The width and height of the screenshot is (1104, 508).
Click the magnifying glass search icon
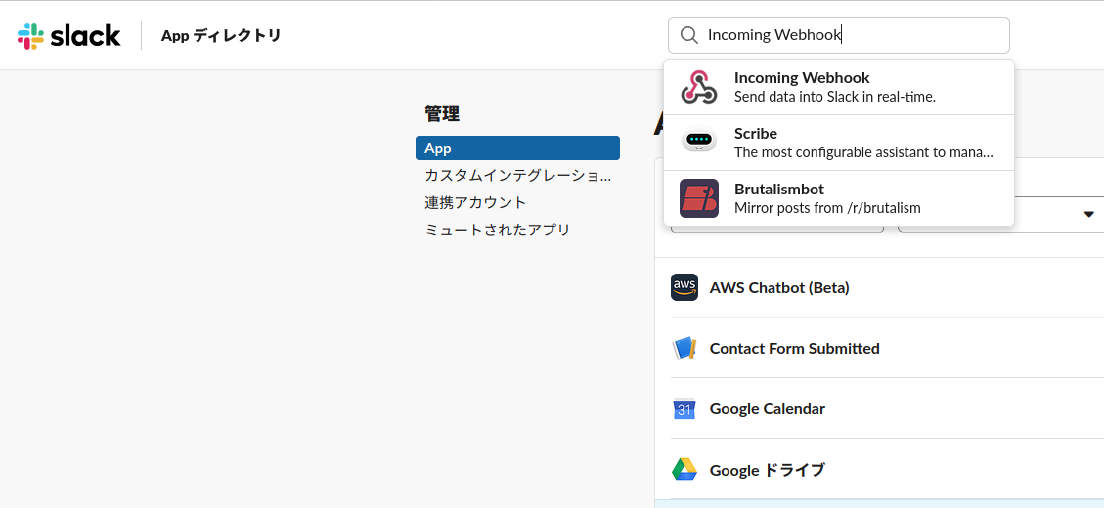coord(690,35)
